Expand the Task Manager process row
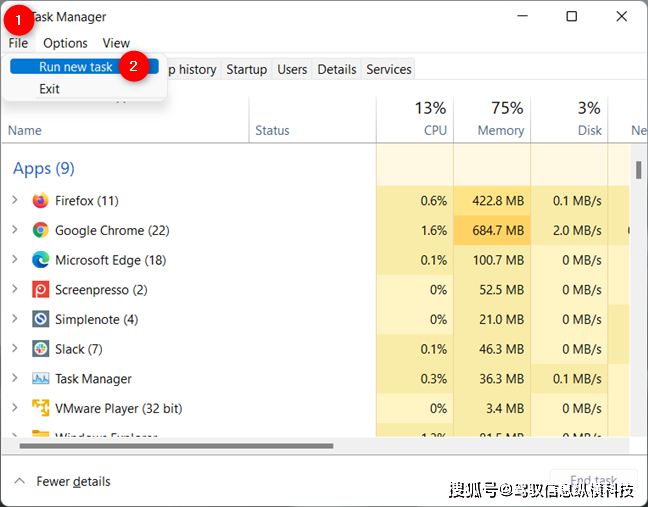 [15, 378]
